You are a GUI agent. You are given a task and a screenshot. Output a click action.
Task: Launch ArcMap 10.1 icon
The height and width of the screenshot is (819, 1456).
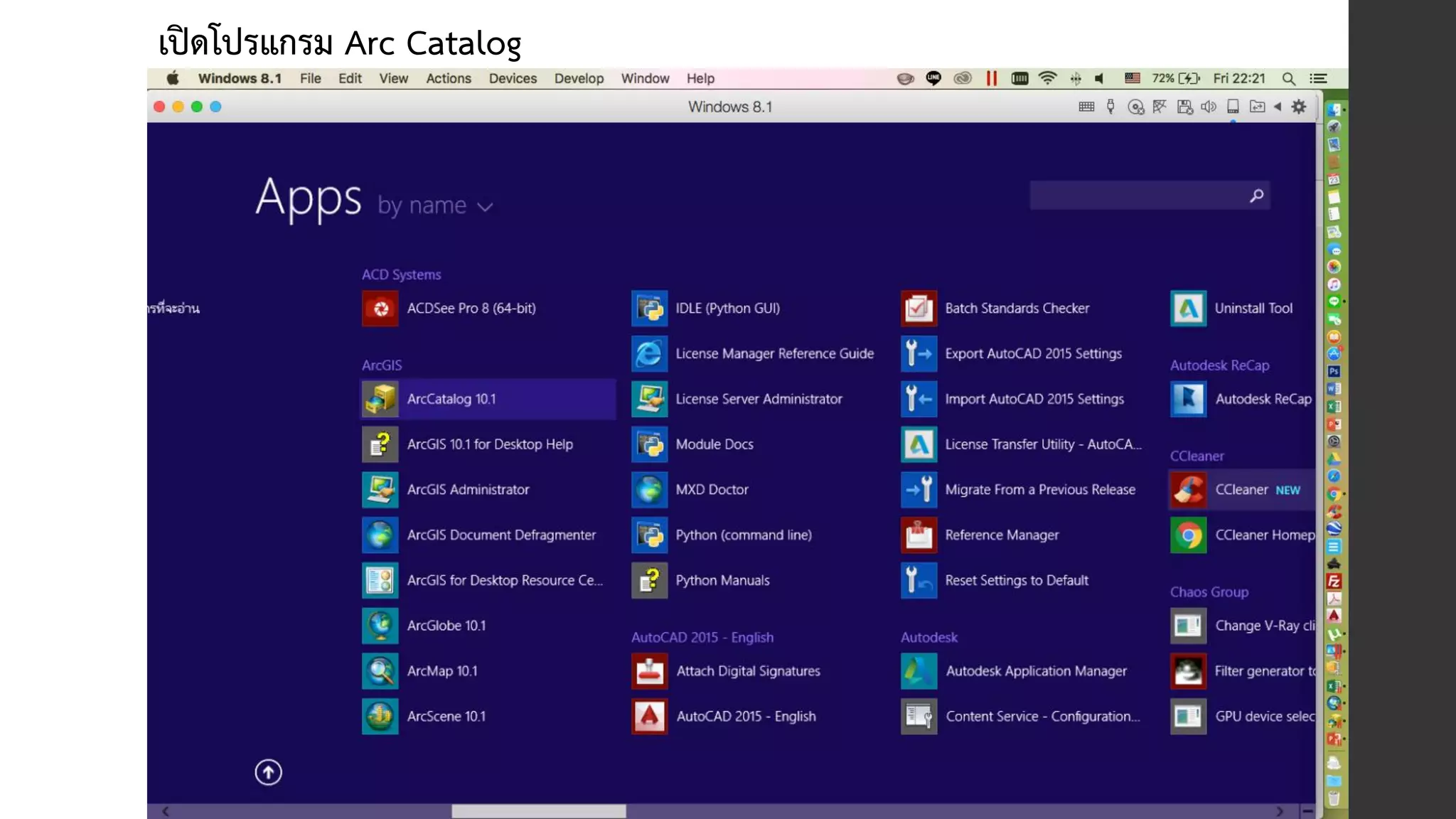point(380,671)
